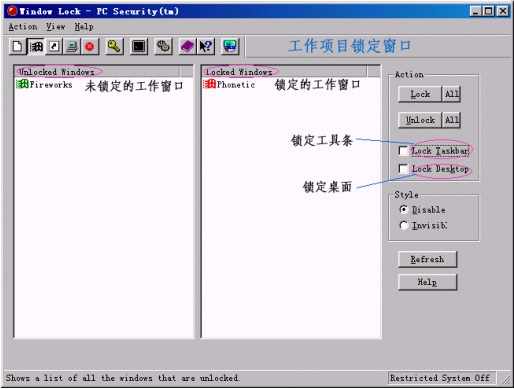Click the shortcut arrow toolbar icon

click(x=54, y=46)
